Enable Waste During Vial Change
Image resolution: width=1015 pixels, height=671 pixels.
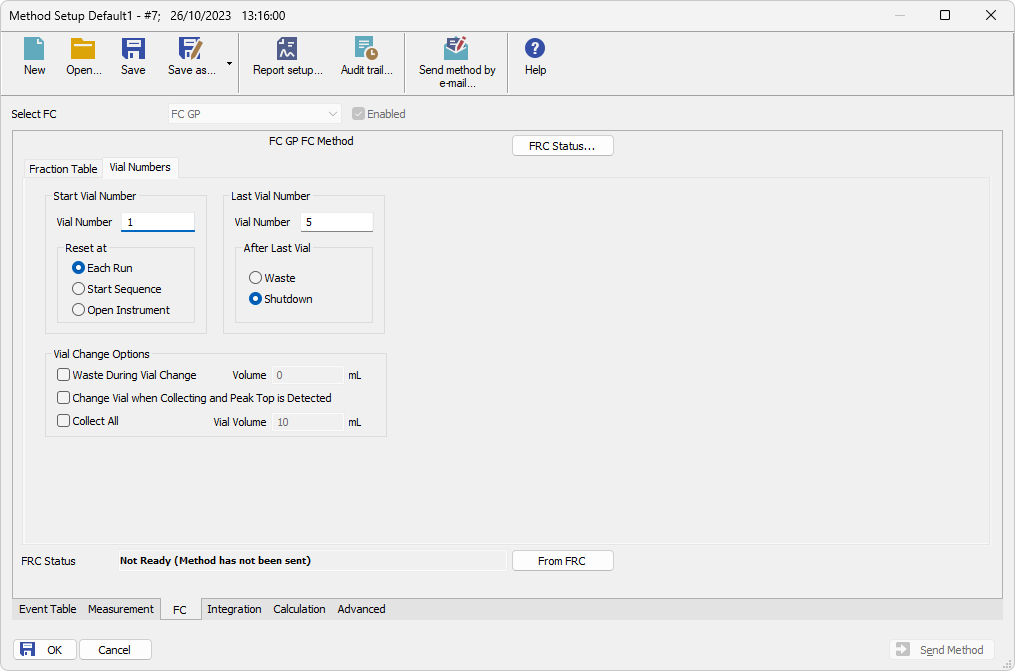(63, 375)
